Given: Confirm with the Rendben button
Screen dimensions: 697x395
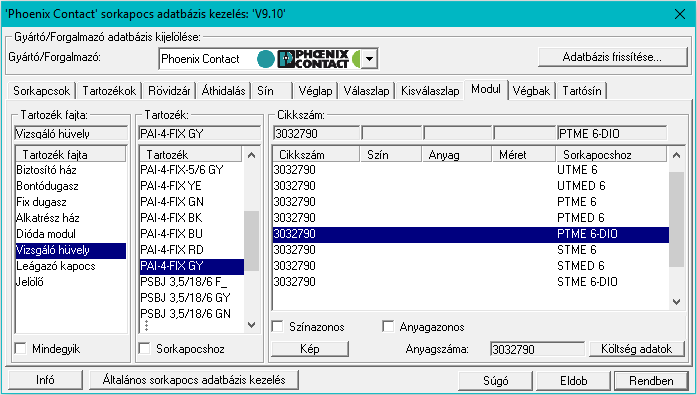Looking at the screenshot, I should pyautogui.click(x=651, y=381).
